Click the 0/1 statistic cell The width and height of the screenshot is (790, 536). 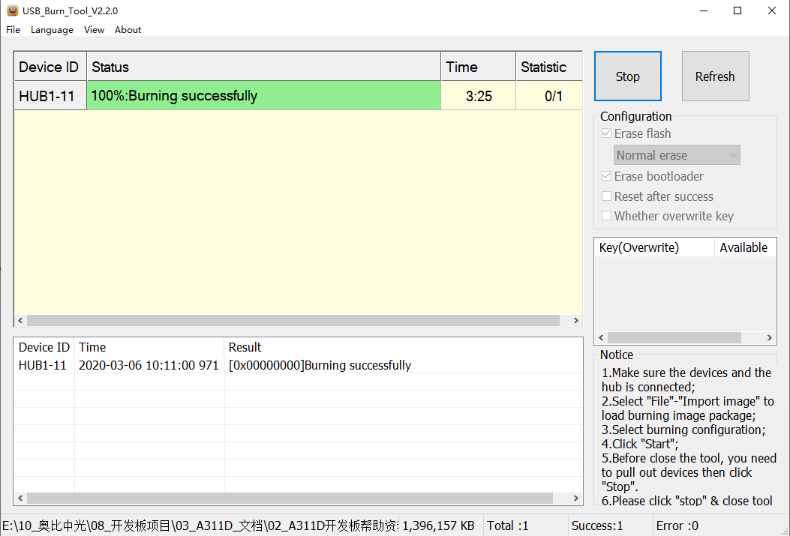(549, 96)
